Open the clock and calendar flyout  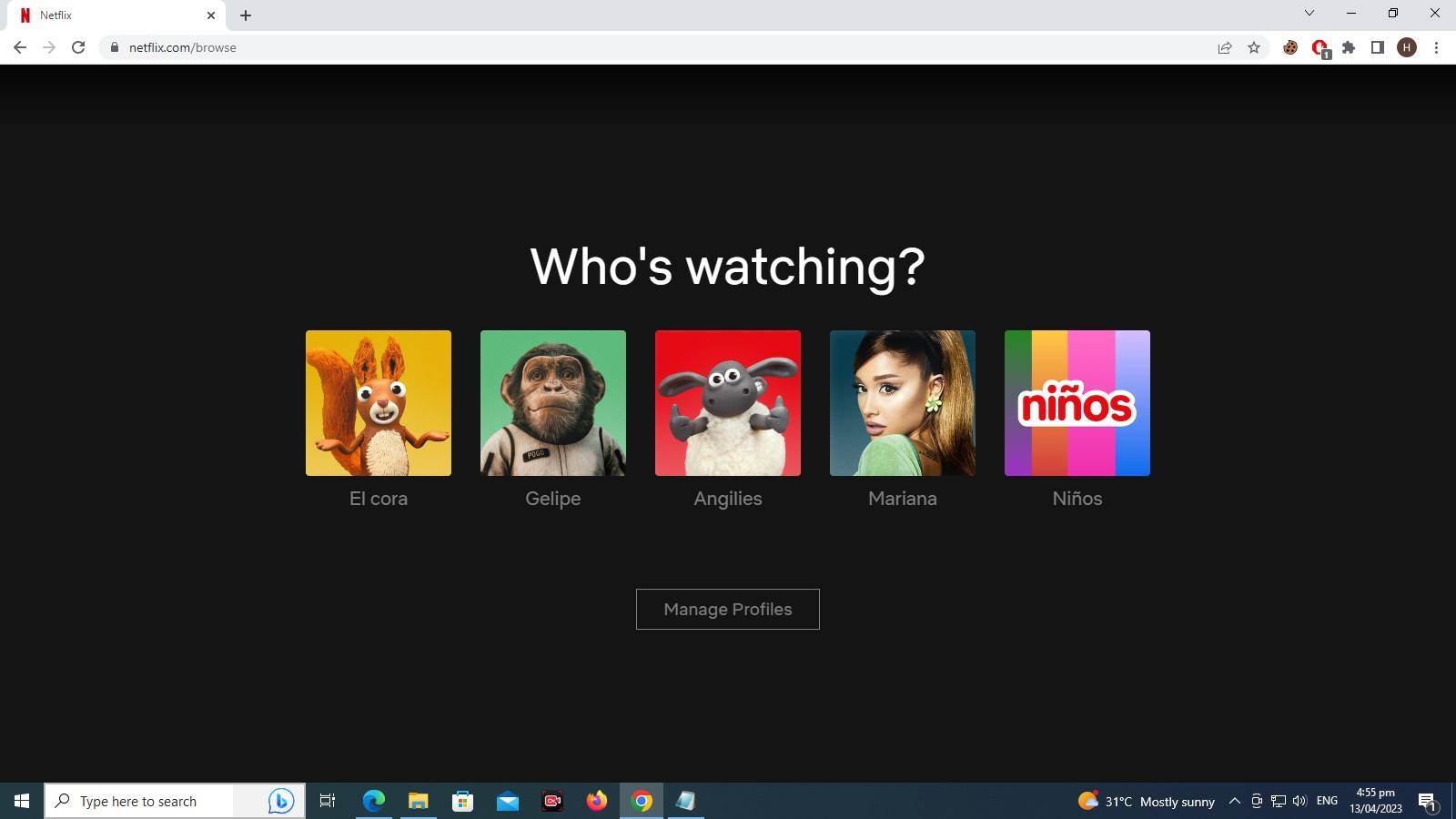[1376, 801]
